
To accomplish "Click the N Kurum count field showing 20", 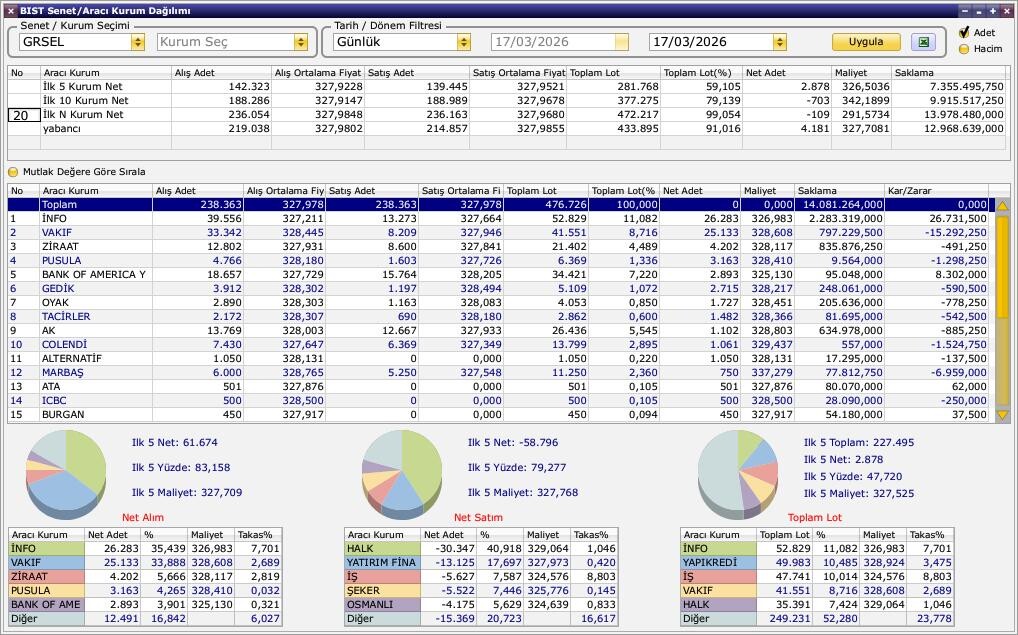I will tap(24, 115).
